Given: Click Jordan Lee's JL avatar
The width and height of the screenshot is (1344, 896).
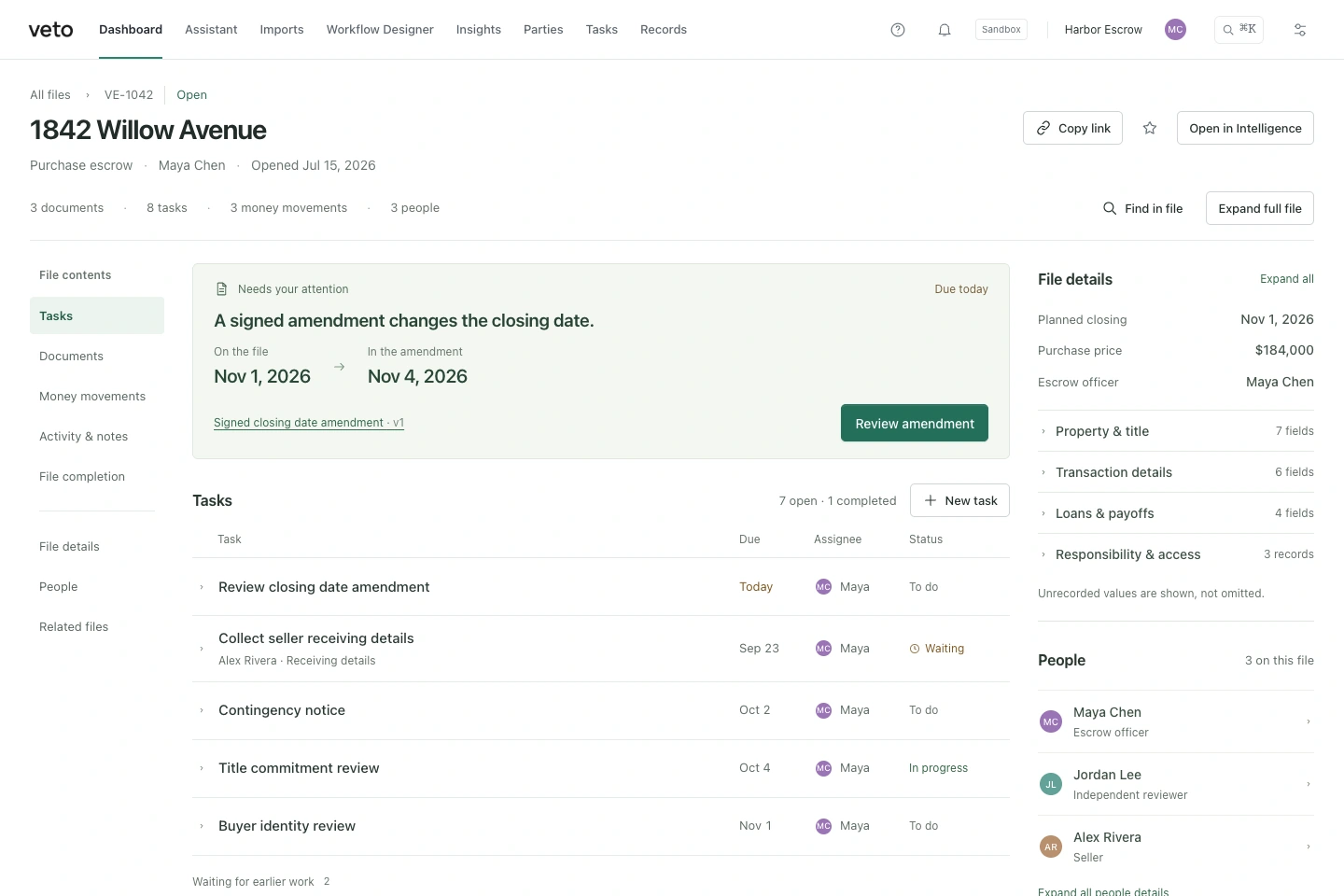Looking at the screenshot, I should click(x=1051, y=784).
